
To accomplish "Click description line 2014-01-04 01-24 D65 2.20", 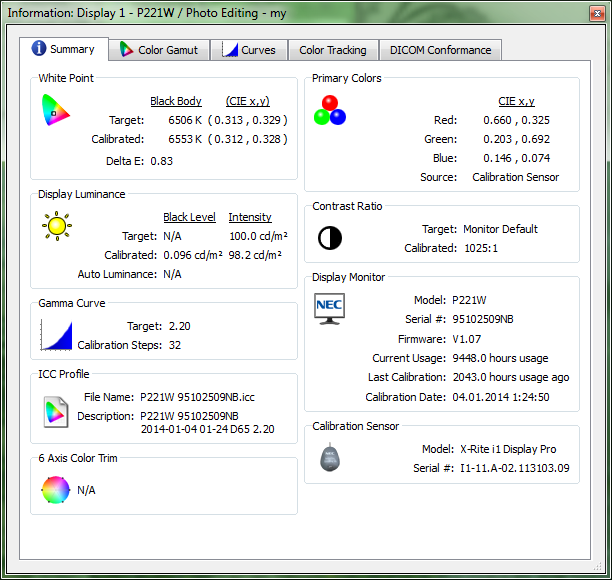I will [207, 429].
